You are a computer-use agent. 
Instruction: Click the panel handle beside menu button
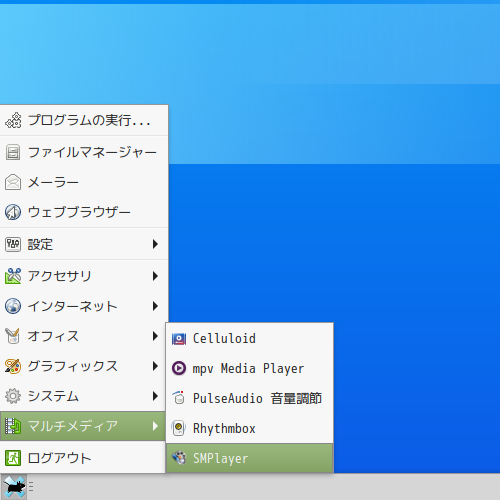click(x=31, y=487)
